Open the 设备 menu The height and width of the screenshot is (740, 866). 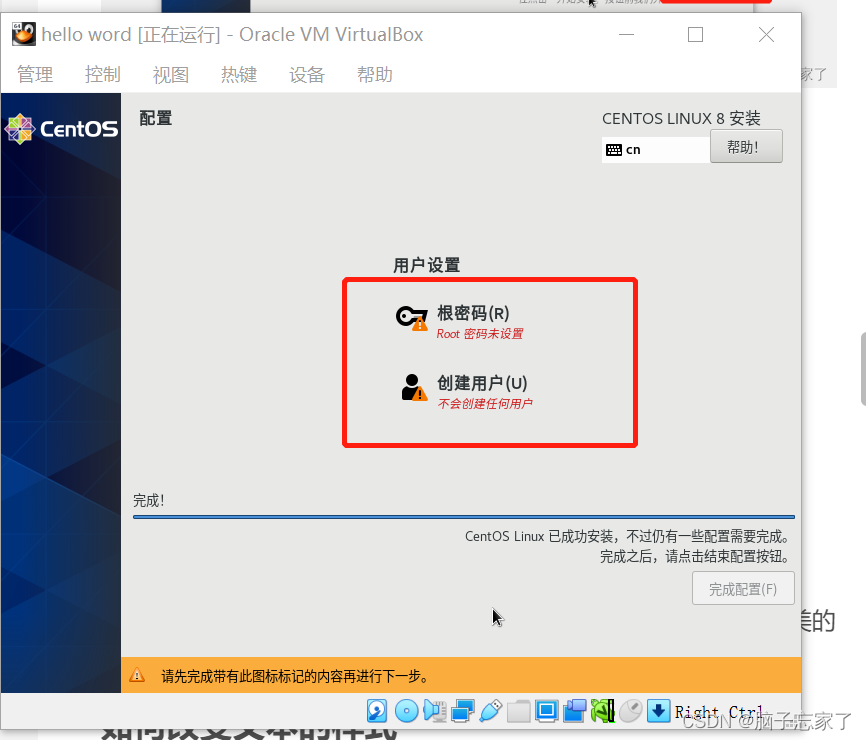pos(307,75)
